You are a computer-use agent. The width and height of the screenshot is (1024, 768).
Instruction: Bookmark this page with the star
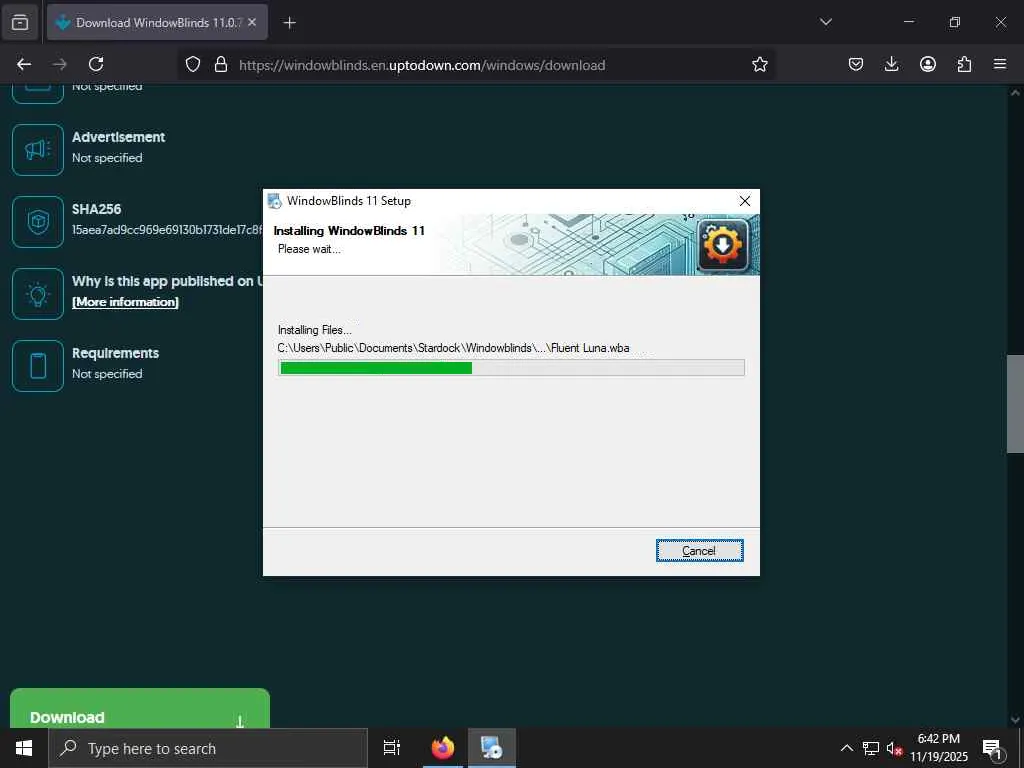click(x=760, y=64)
